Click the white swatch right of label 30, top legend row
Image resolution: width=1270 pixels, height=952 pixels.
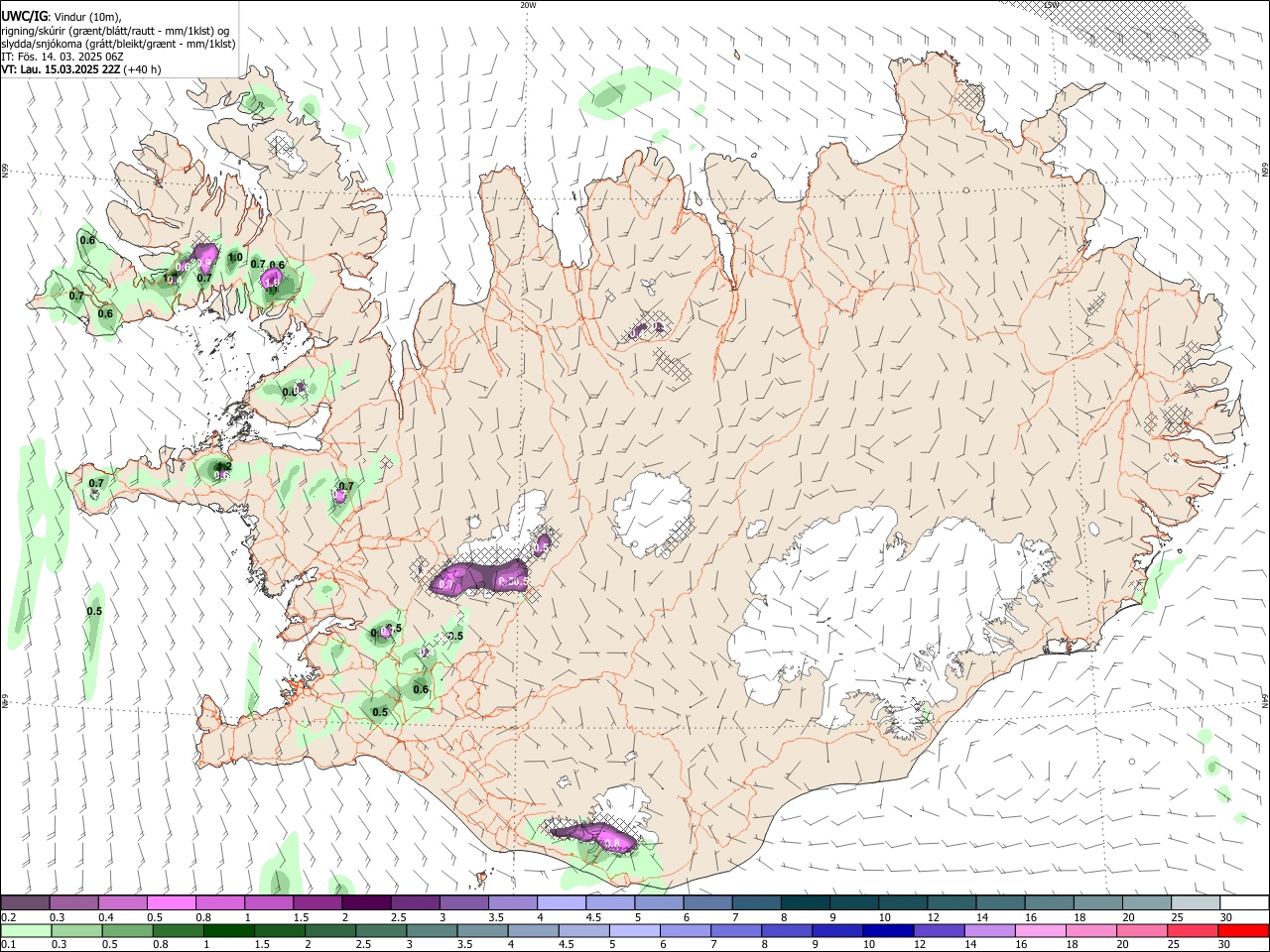(1245, 903)
